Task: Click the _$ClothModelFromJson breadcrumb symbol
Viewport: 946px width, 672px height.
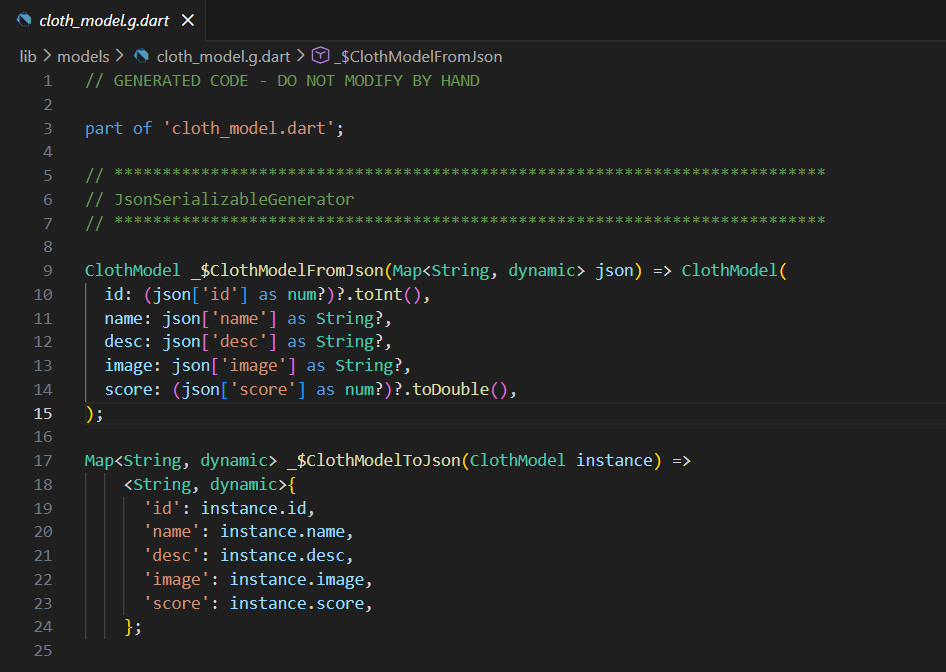Action: (418, 57)
